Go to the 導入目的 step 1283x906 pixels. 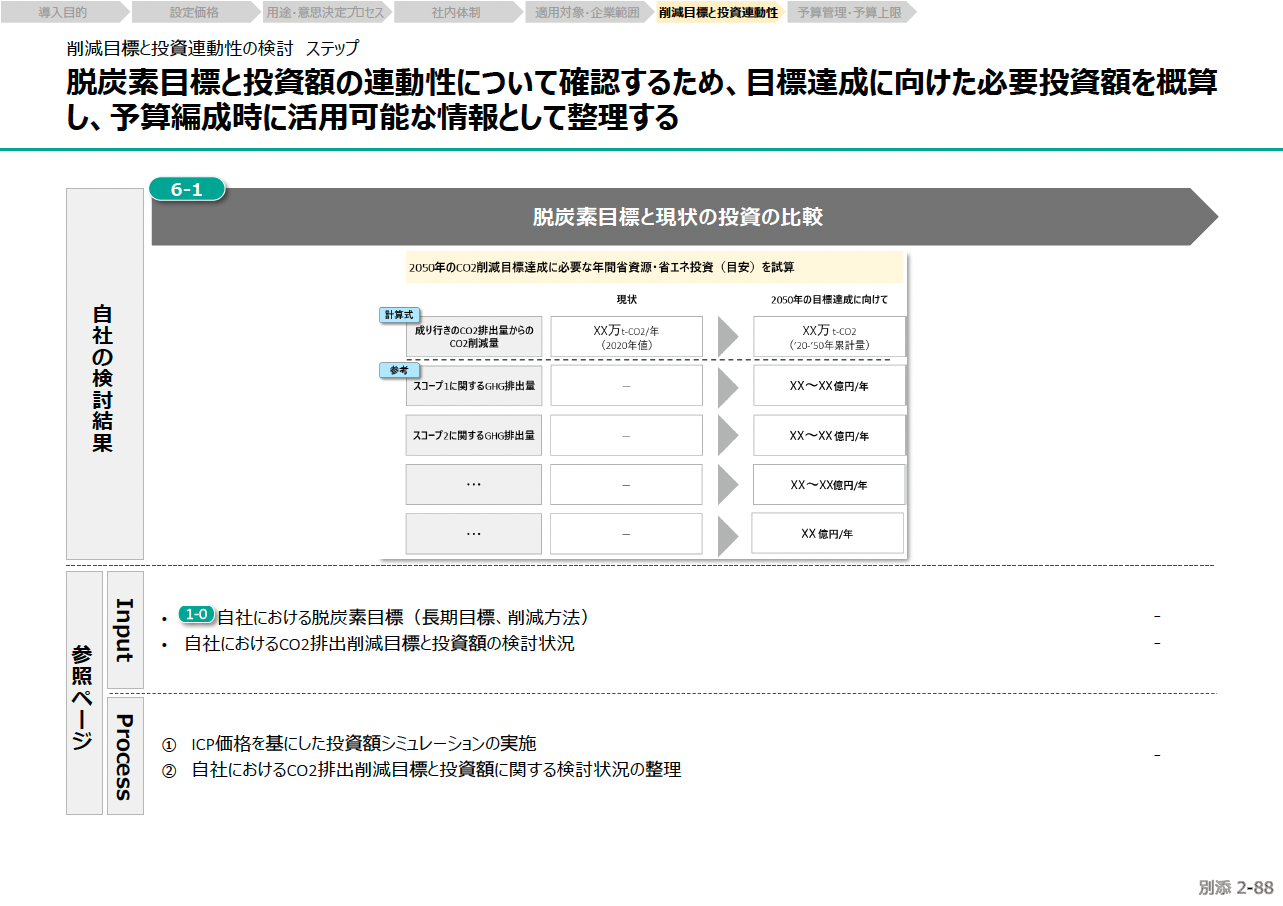pos(63,13)
